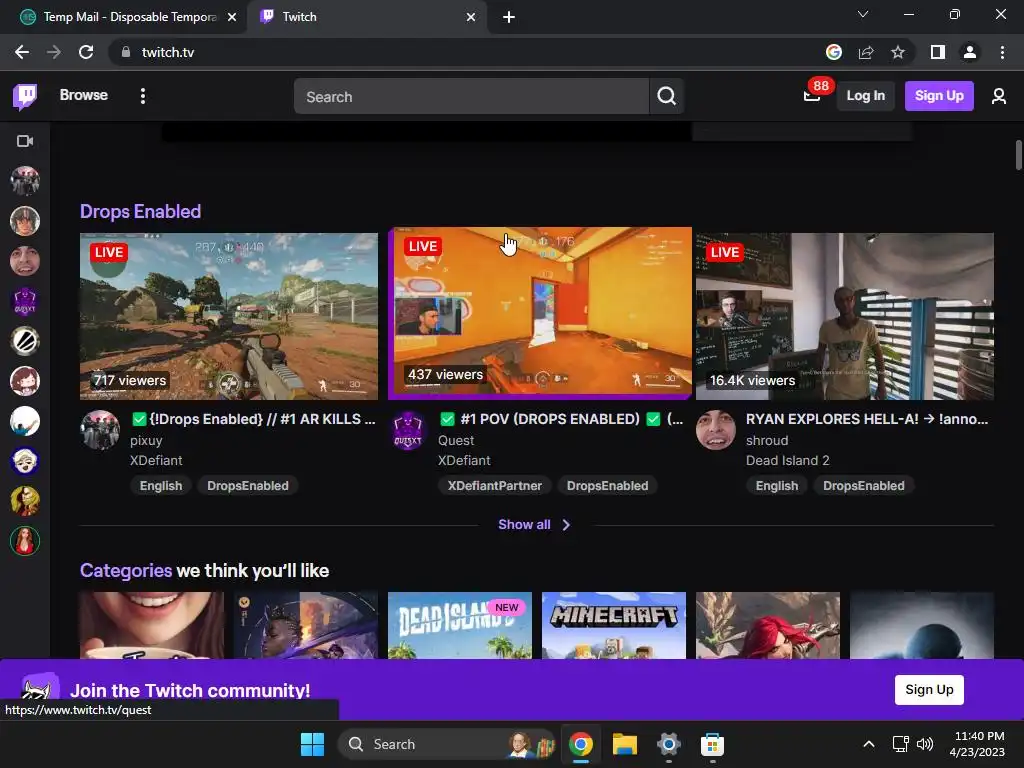This screenshot has height=768, width=1024.
Task: Show hidden system tray icons
Action: coord(869,744)
